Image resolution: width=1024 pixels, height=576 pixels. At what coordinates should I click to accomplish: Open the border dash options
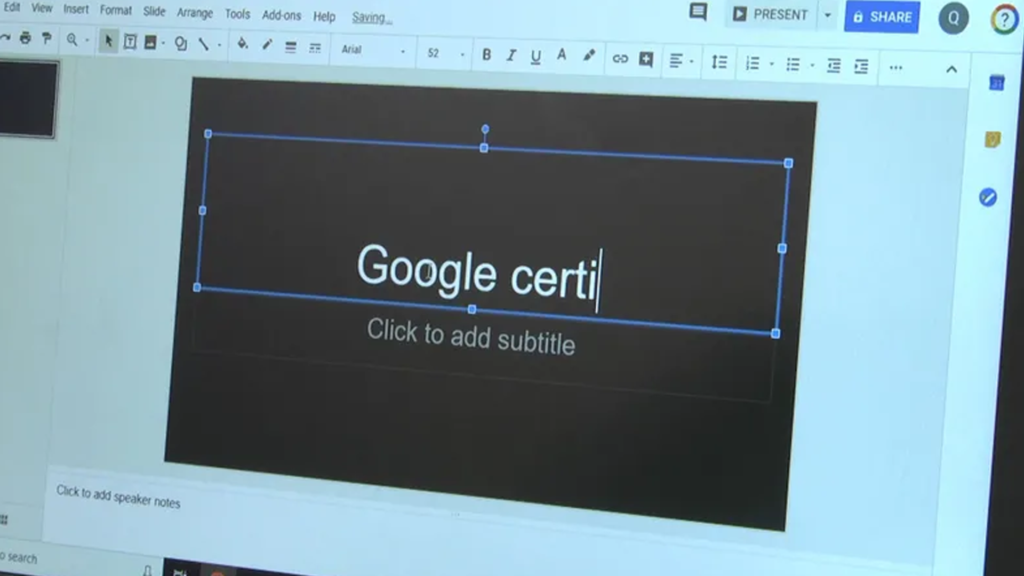[x=315, y=48]
